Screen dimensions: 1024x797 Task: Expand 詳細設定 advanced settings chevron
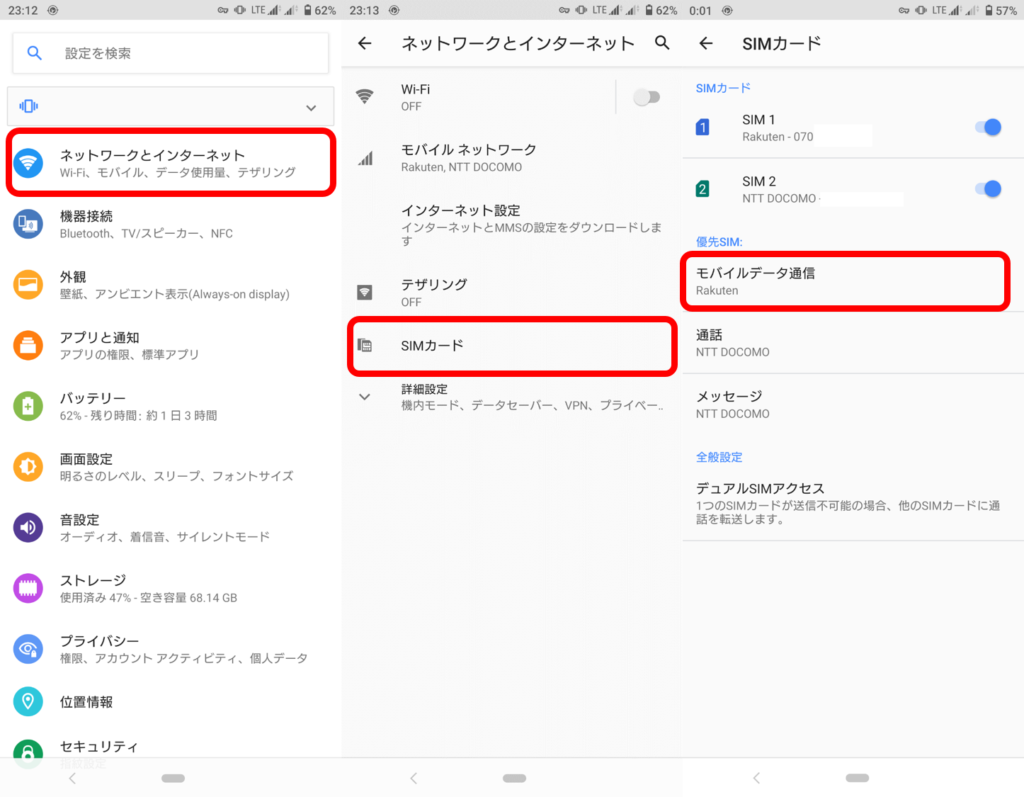pos(364,397)
